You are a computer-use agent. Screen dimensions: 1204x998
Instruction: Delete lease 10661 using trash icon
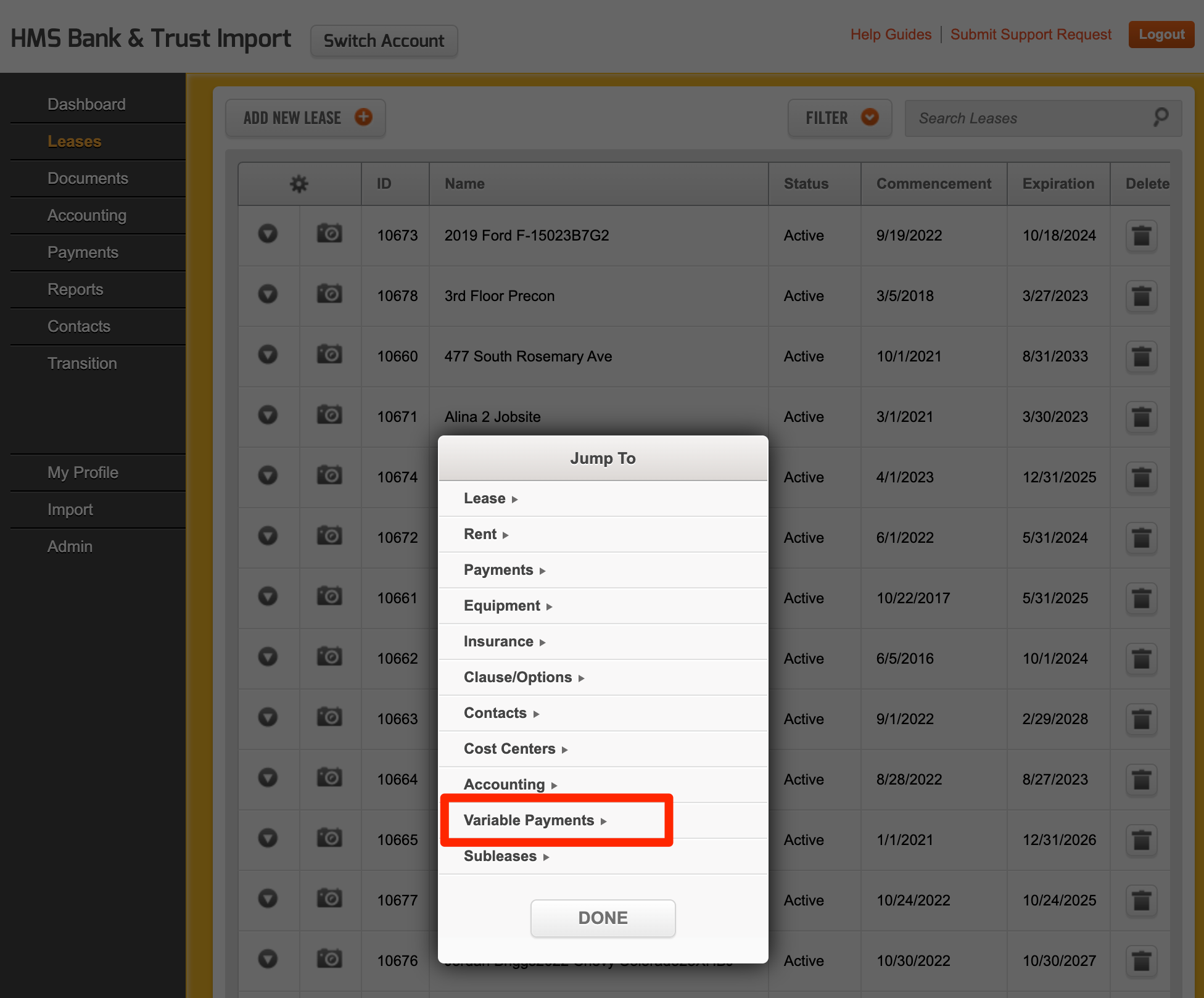point(1141,598)
